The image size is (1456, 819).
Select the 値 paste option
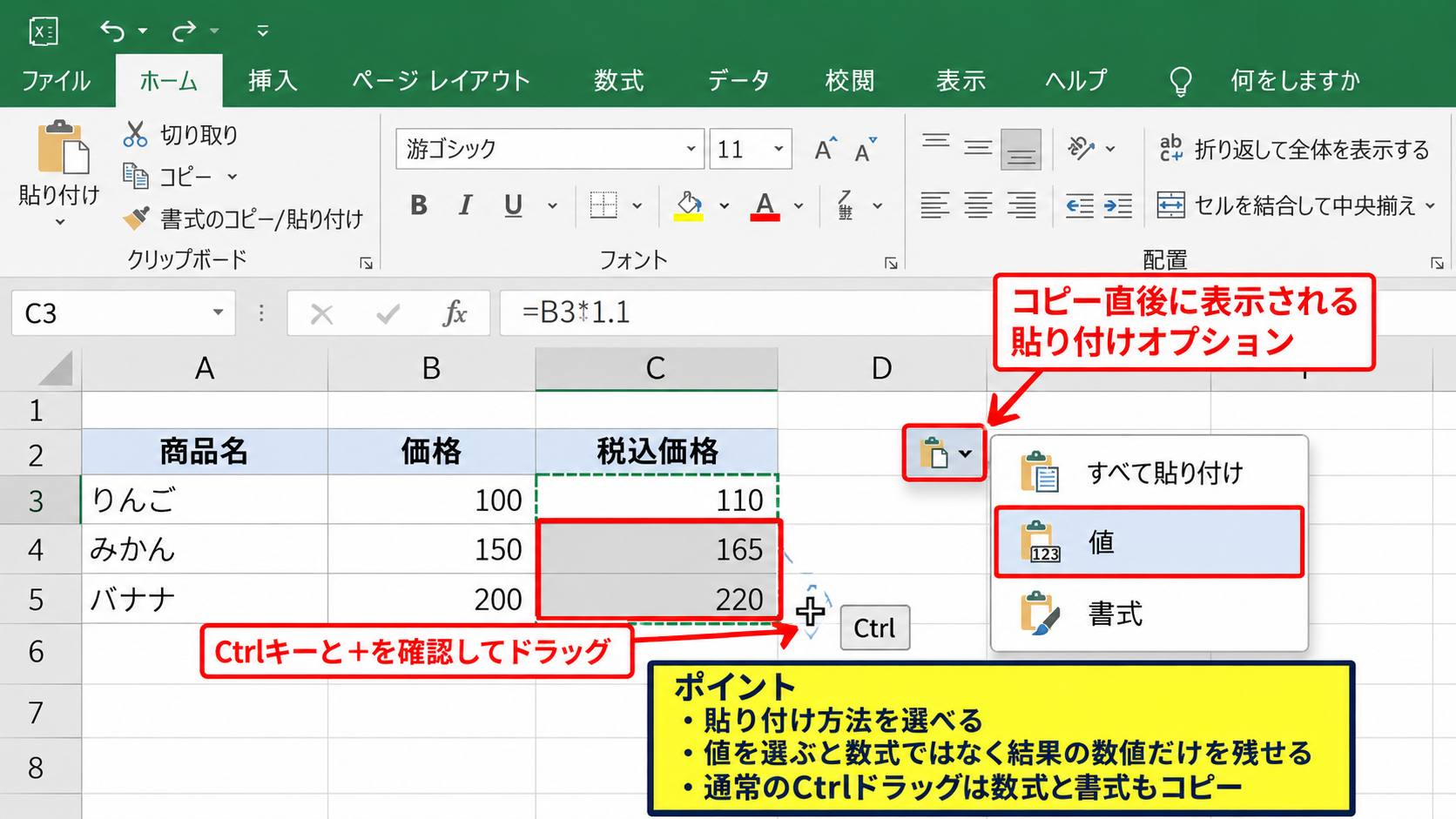click(1149, 542)
